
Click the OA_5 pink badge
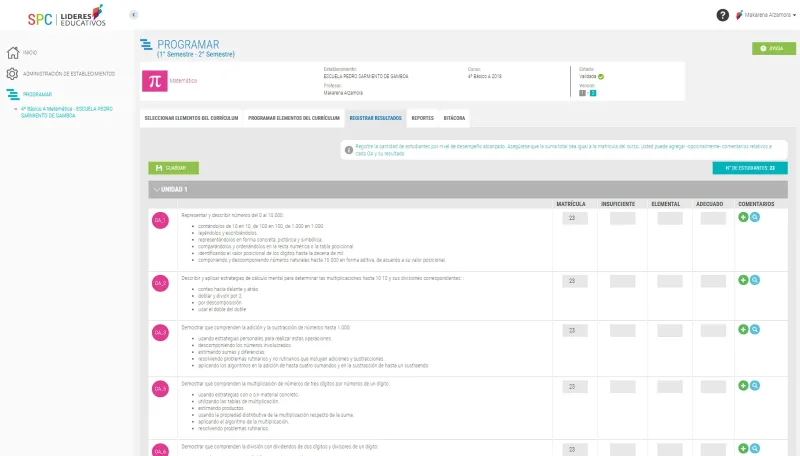[160, 389]
